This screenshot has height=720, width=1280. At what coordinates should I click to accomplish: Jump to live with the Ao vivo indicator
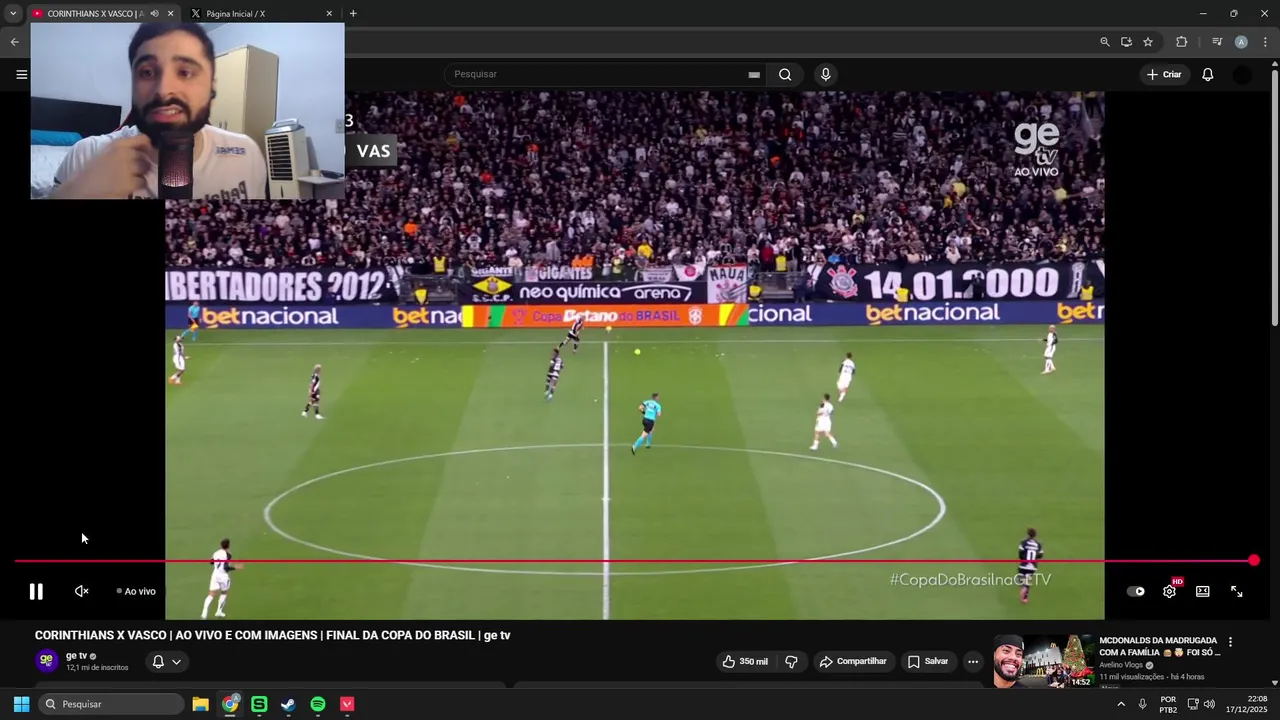[x=136, y=591]
